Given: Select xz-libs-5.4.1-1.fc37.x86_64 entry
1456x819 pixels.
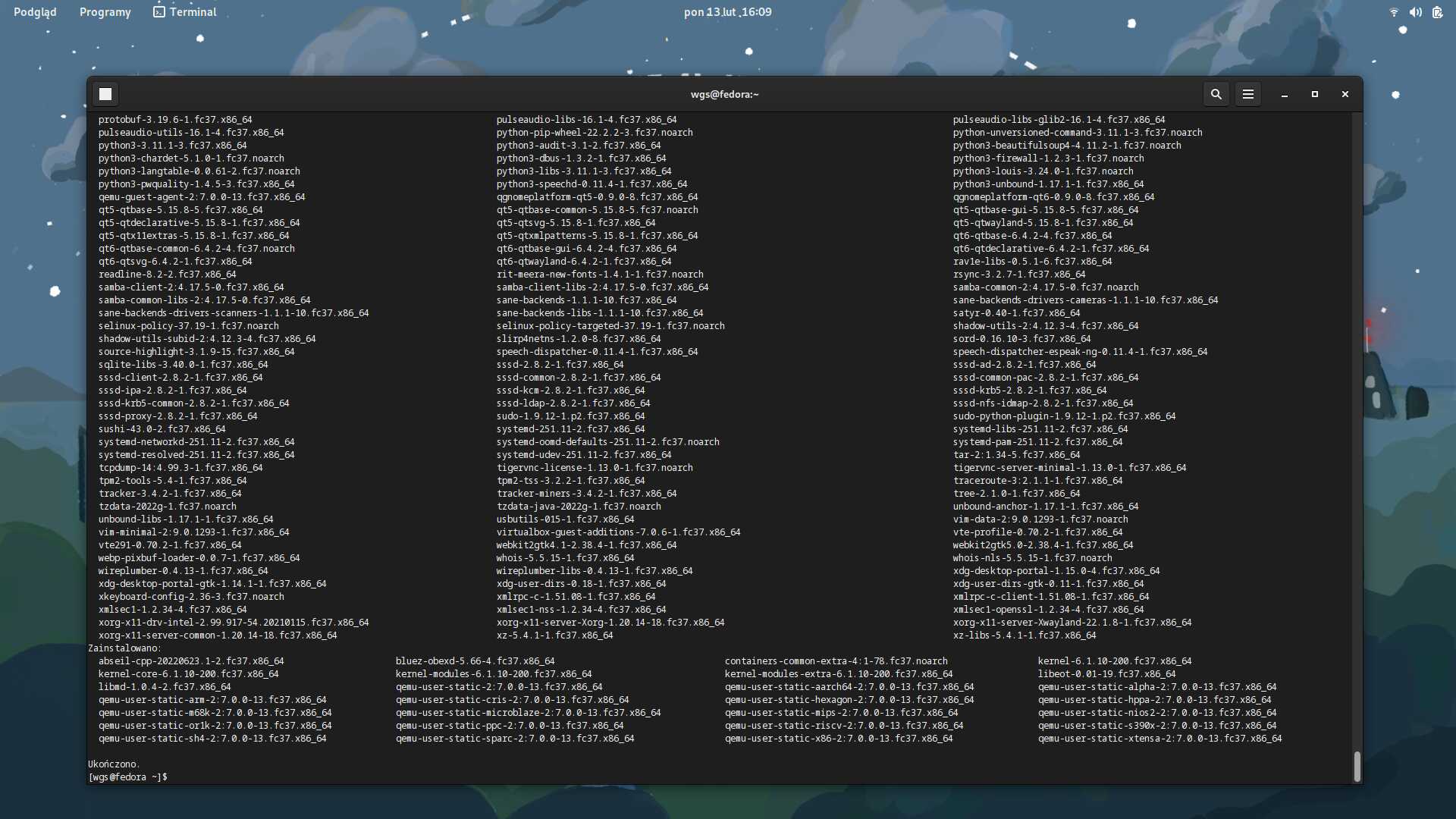Looking at the screenshot, I should click(x=1025, y=635).
